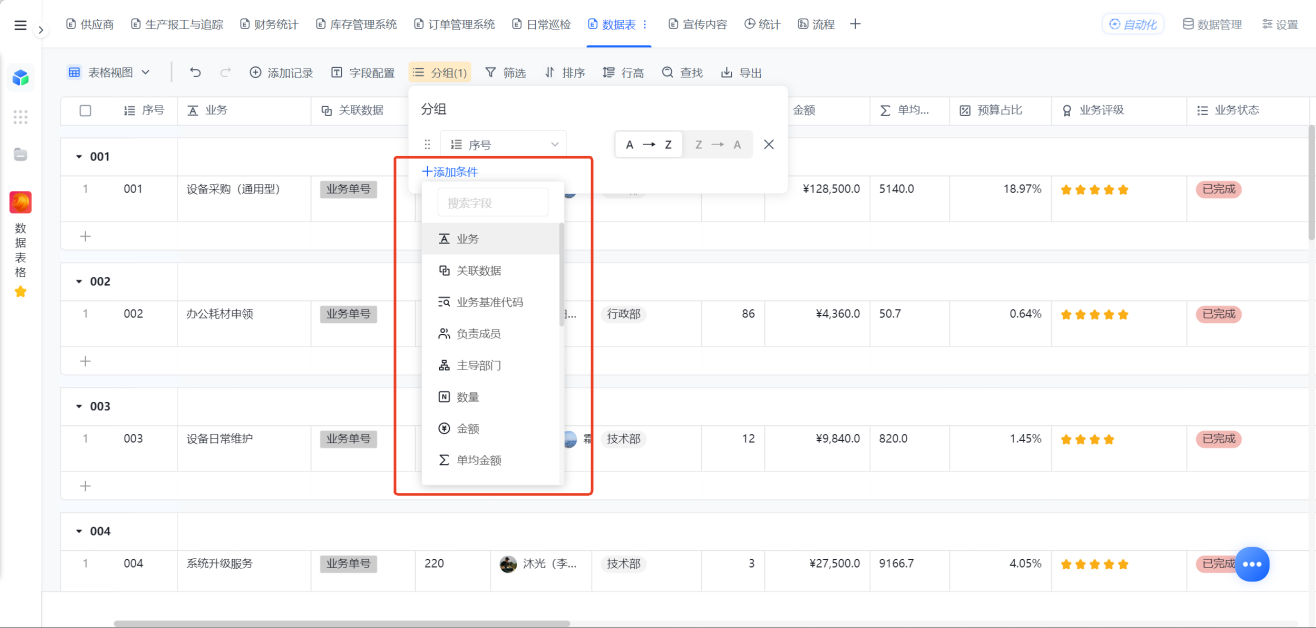Open the 排序 sort tool
Viewport: 1316px width, 628px height.
[x=565, y=72]
